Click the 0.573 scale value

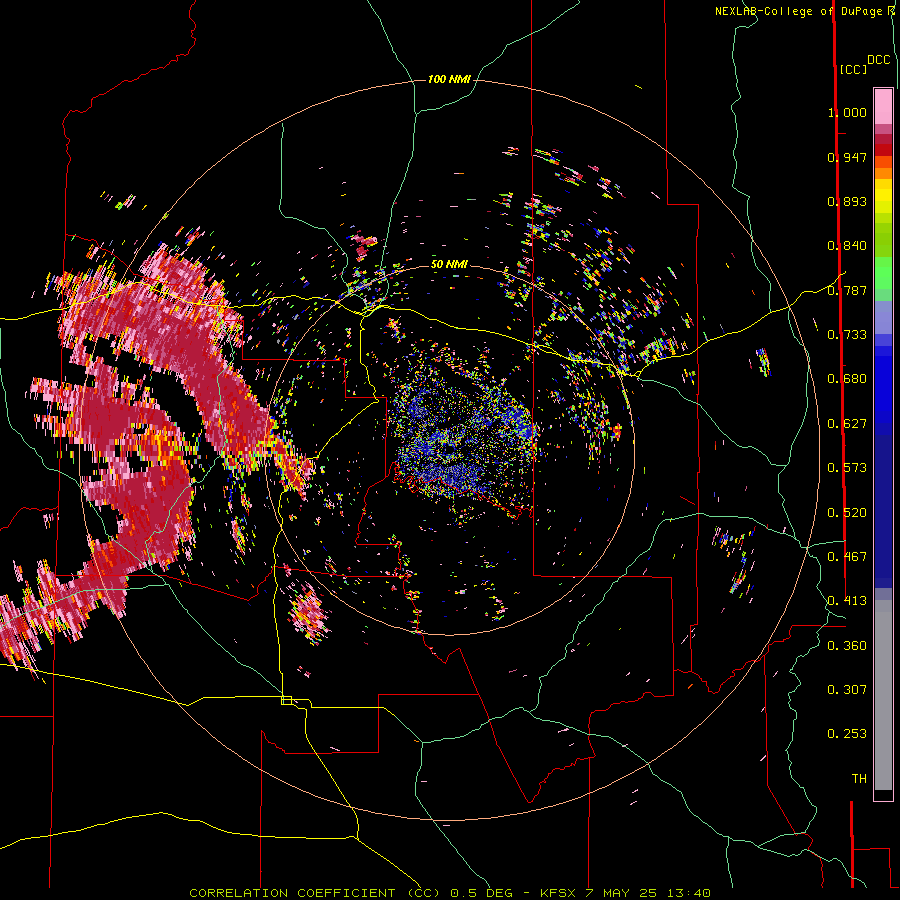coord(847,468)
